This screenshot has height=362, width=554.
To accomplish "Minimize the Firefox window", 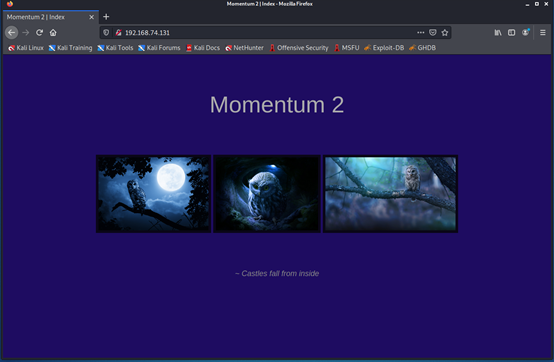I will point(527,4).
